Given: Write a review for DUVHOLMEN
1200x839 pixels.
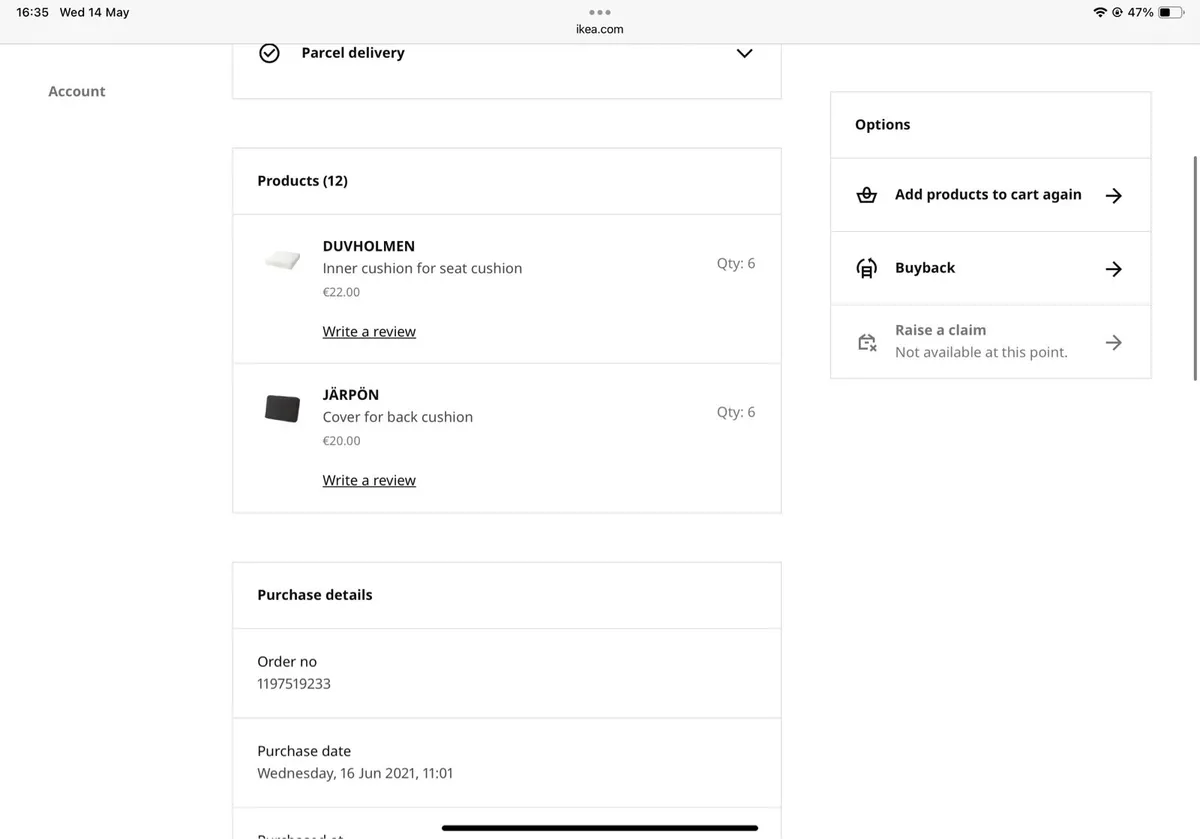Looking at the screenshot, I should [369, 332].
